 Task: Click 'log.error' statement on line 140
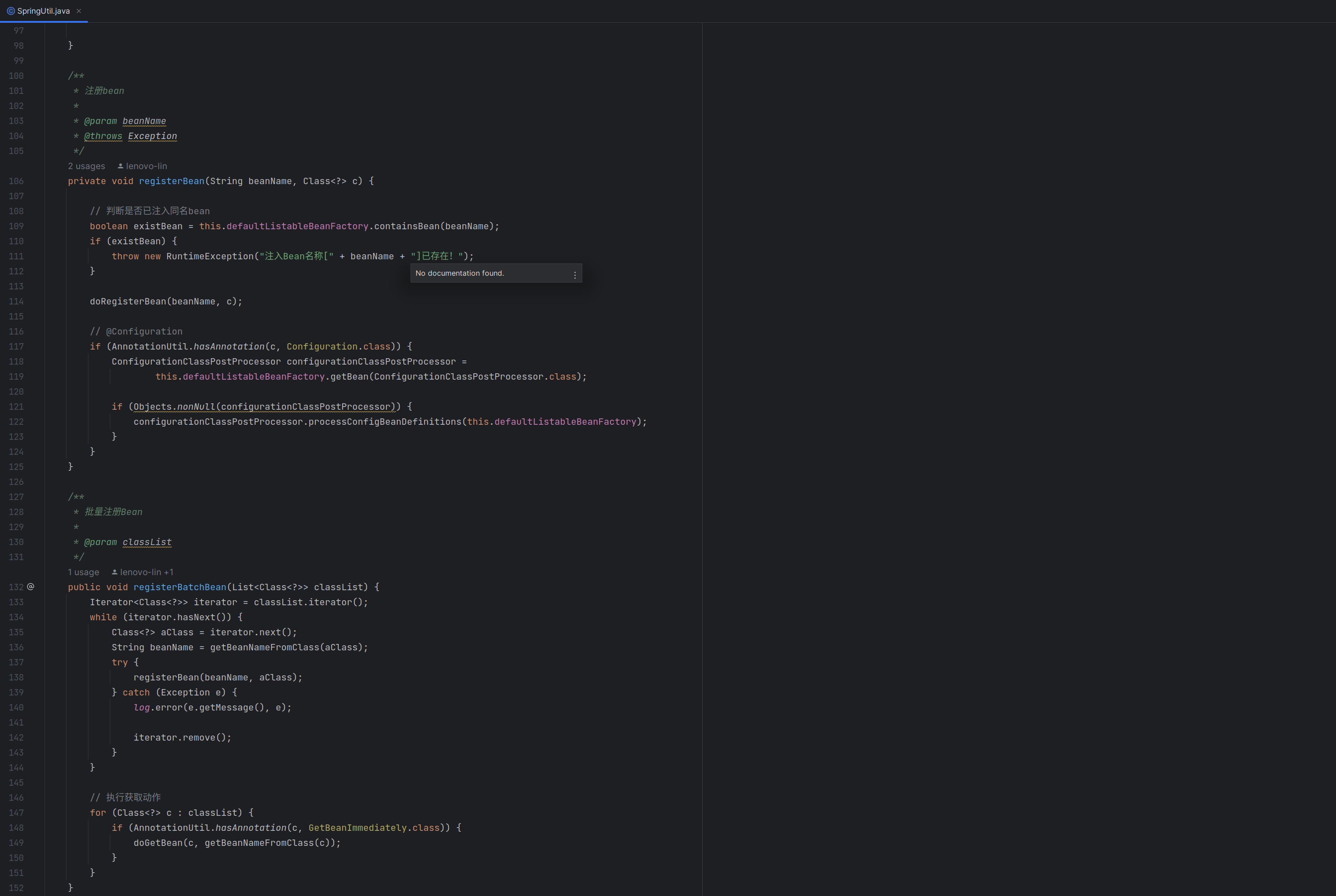[212, 707]
